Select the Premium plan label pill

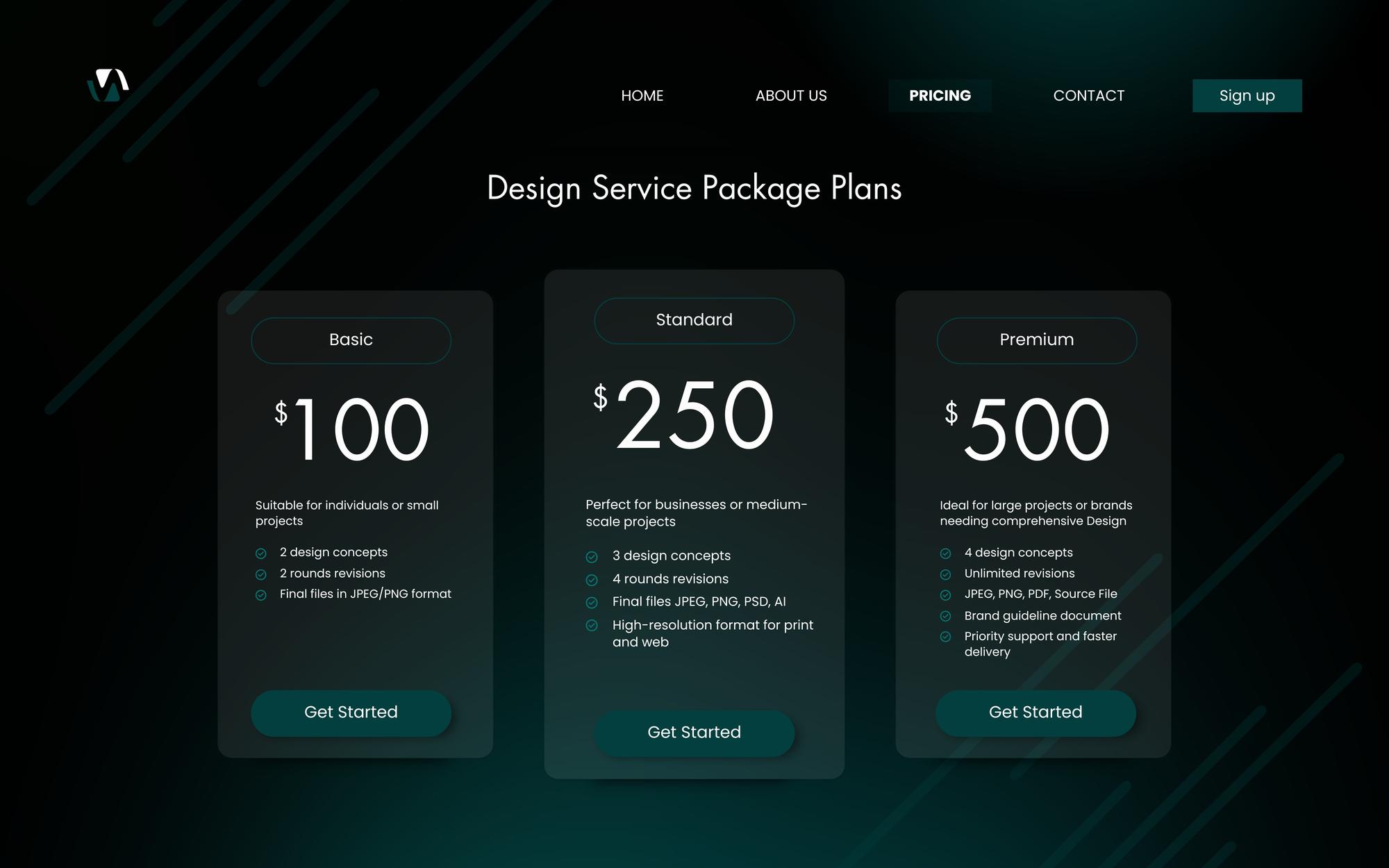(x=1037, y=340)
